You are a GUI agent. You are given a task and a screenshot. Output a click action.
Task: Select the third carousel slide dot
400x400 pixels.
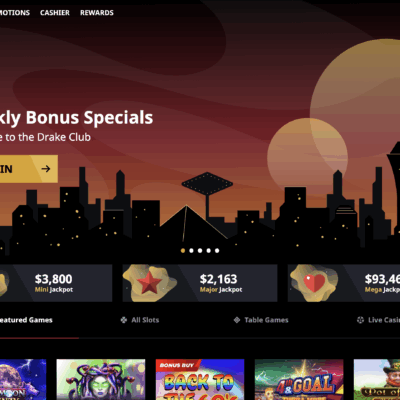pyautogui.click(x=200, y=251)
